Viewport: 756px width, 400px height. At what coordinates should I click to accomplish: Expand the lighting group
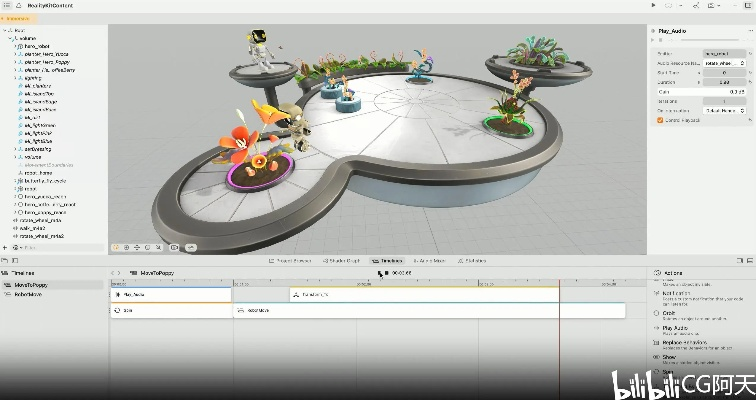click(x=15, y=78)
